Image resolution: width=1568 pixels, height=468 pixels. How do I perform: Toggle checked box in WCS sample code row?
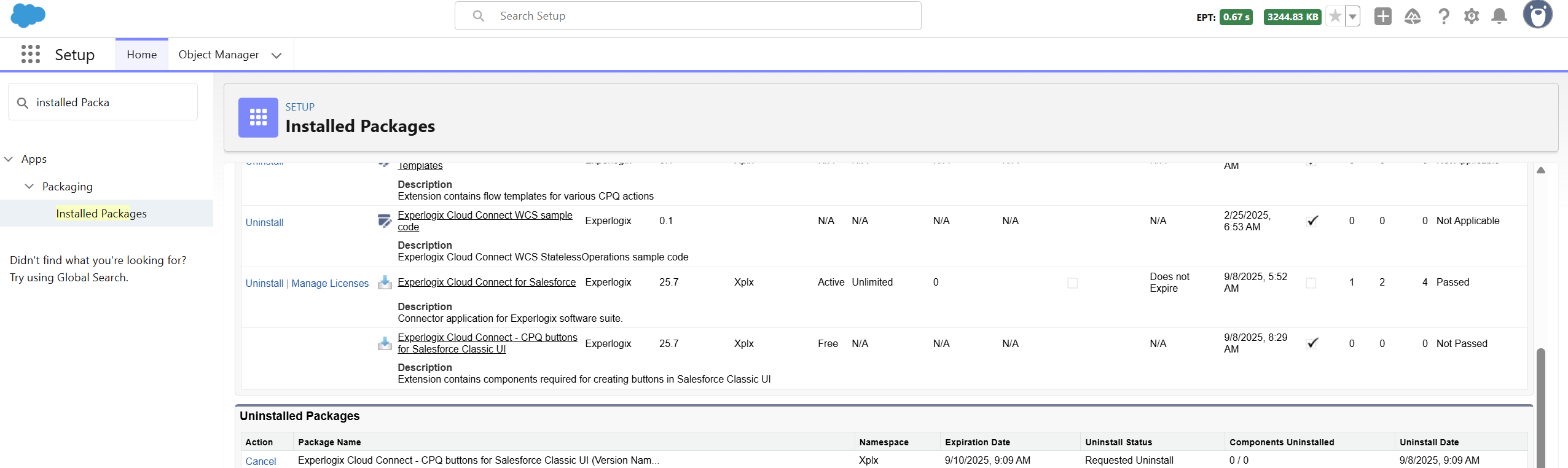coord(1312,221)
